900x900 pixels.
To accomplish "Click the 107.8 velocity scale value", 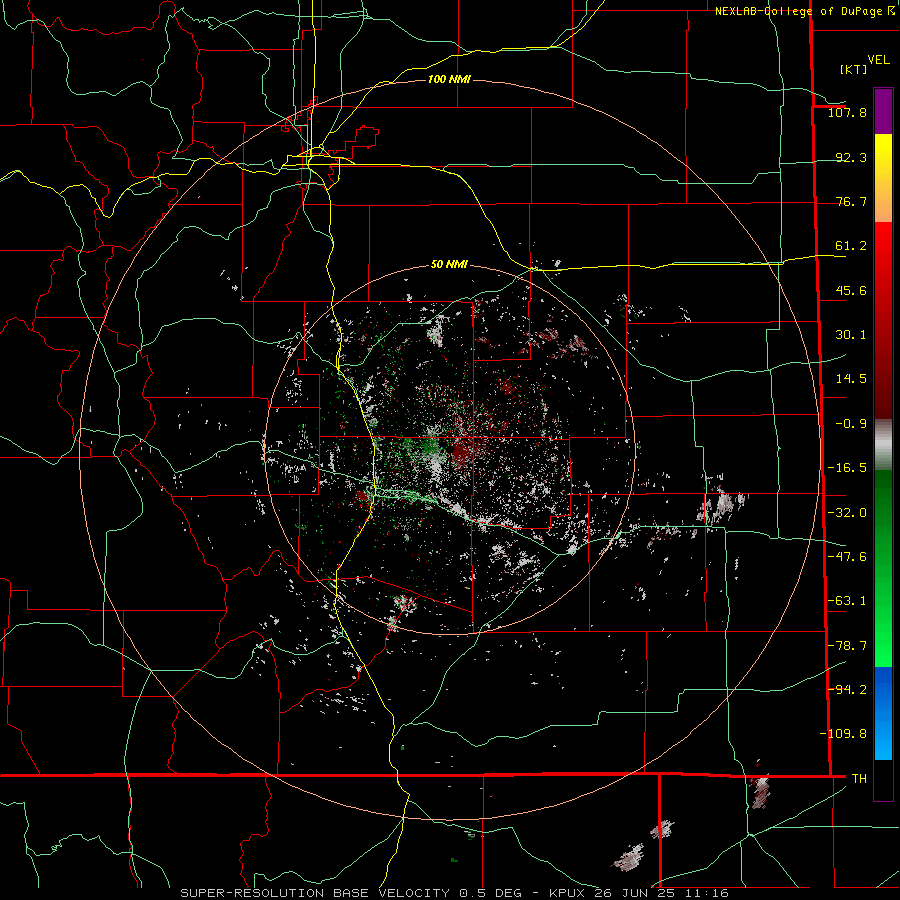I will [847, 112].
